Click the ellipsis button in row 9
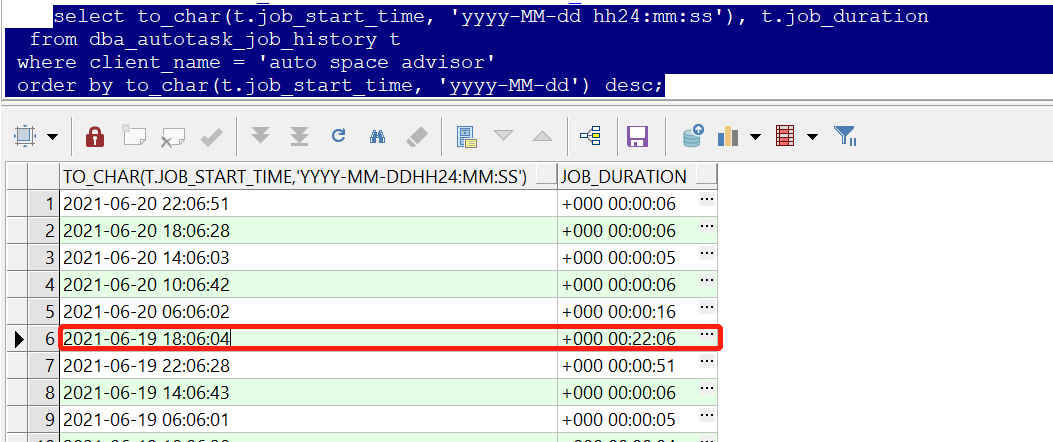This screenshot has width=1053, height=442. pyautogui.click(x=706, y=415)
